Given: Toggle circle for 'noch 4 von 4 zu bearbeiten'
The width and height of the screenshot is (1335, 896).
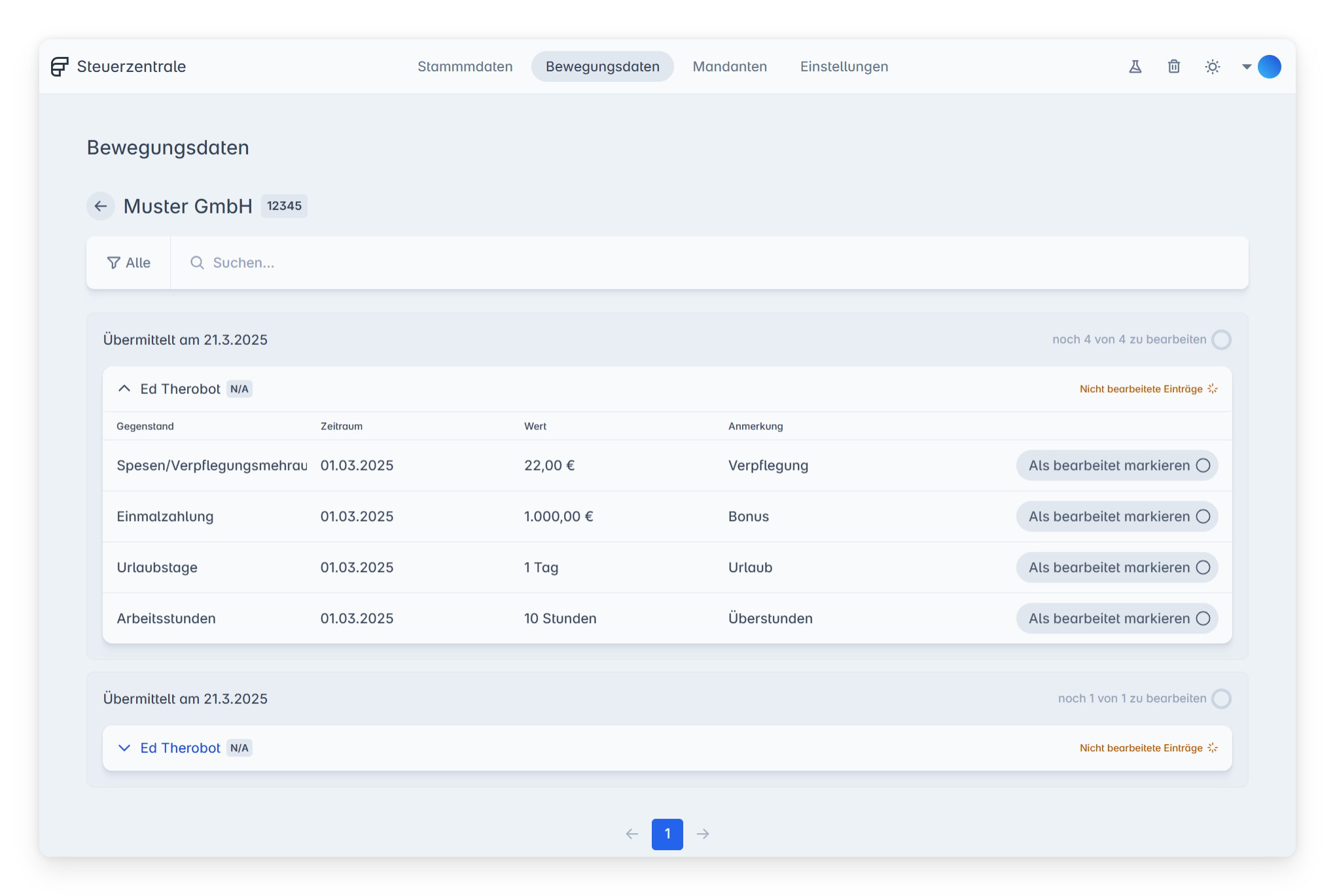Looking at the screenshot, I should [x=1221, y=340].
